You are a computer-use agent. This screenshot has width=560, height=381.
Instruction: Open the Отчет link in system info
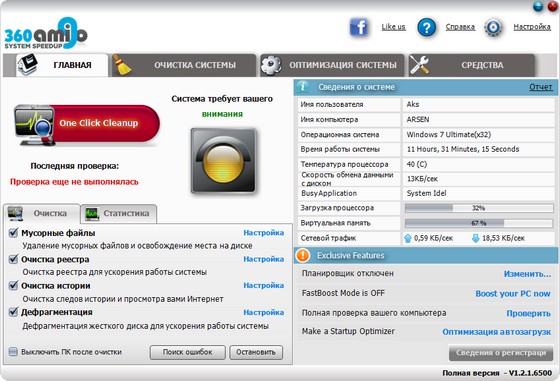pyautogui.click(x=541, y=87)
